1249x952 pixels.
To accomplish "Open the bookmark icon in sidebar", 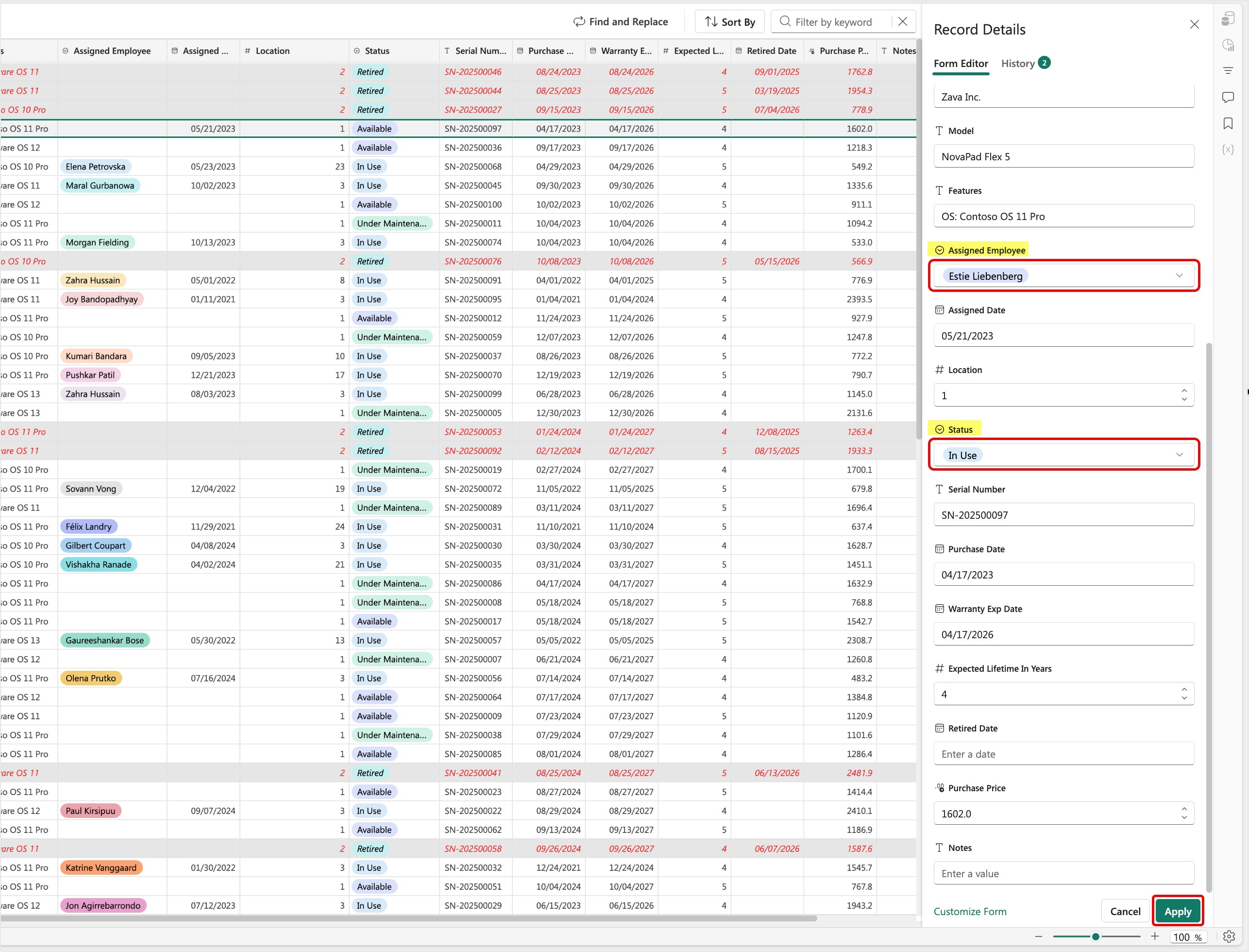I will tap(1228, 123).
